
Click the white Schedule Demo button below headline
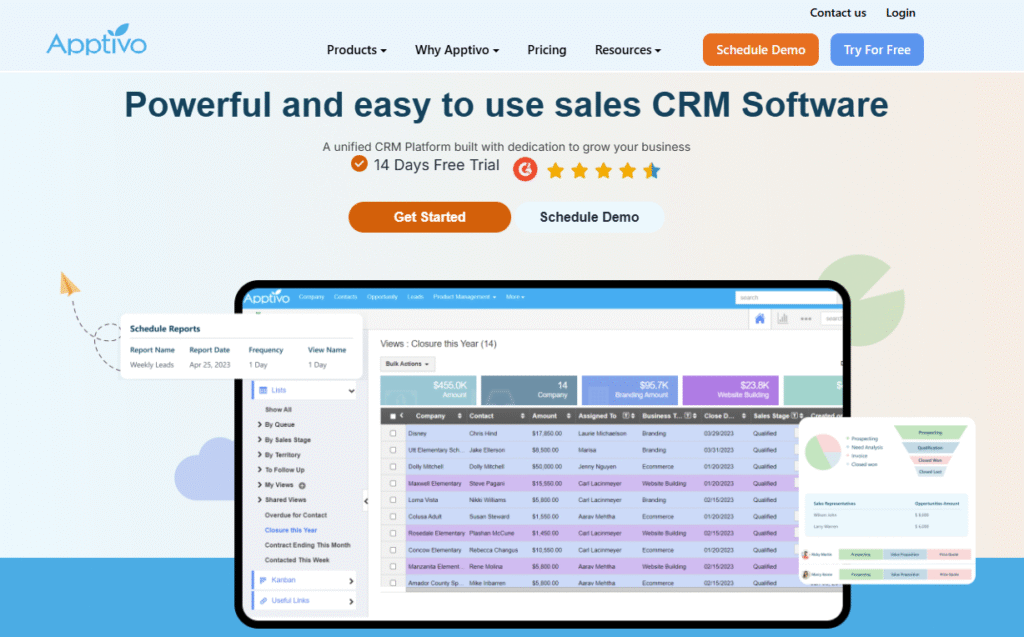589,217
